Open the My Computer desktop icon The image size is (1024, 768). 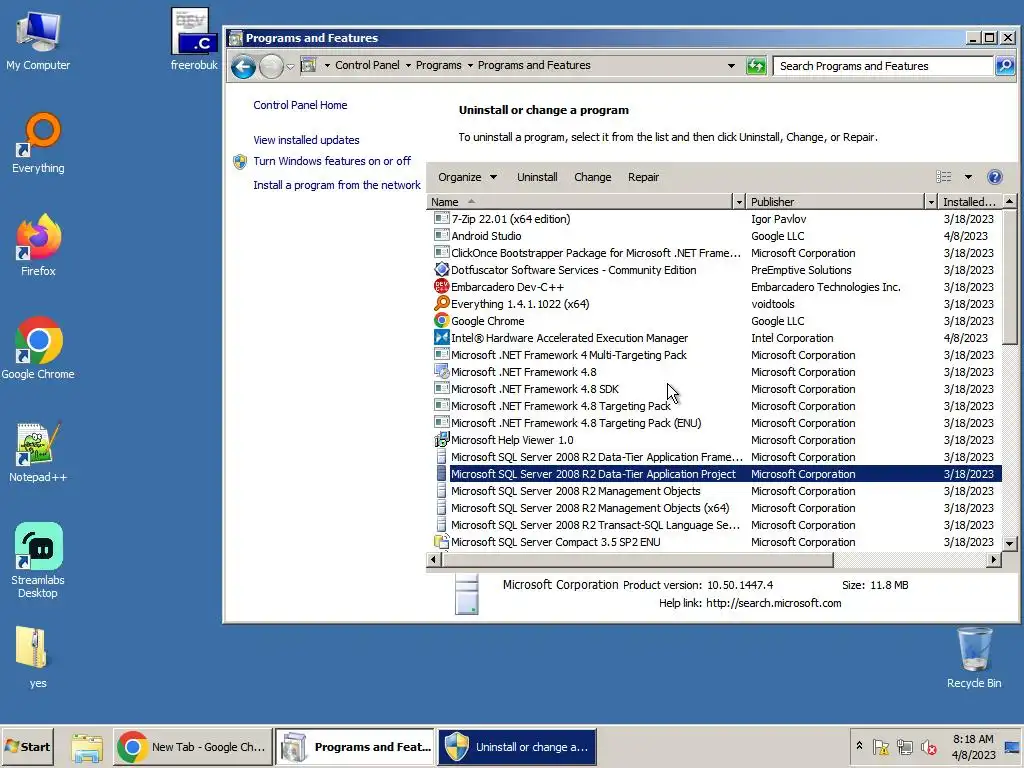[x=38, y=41]
